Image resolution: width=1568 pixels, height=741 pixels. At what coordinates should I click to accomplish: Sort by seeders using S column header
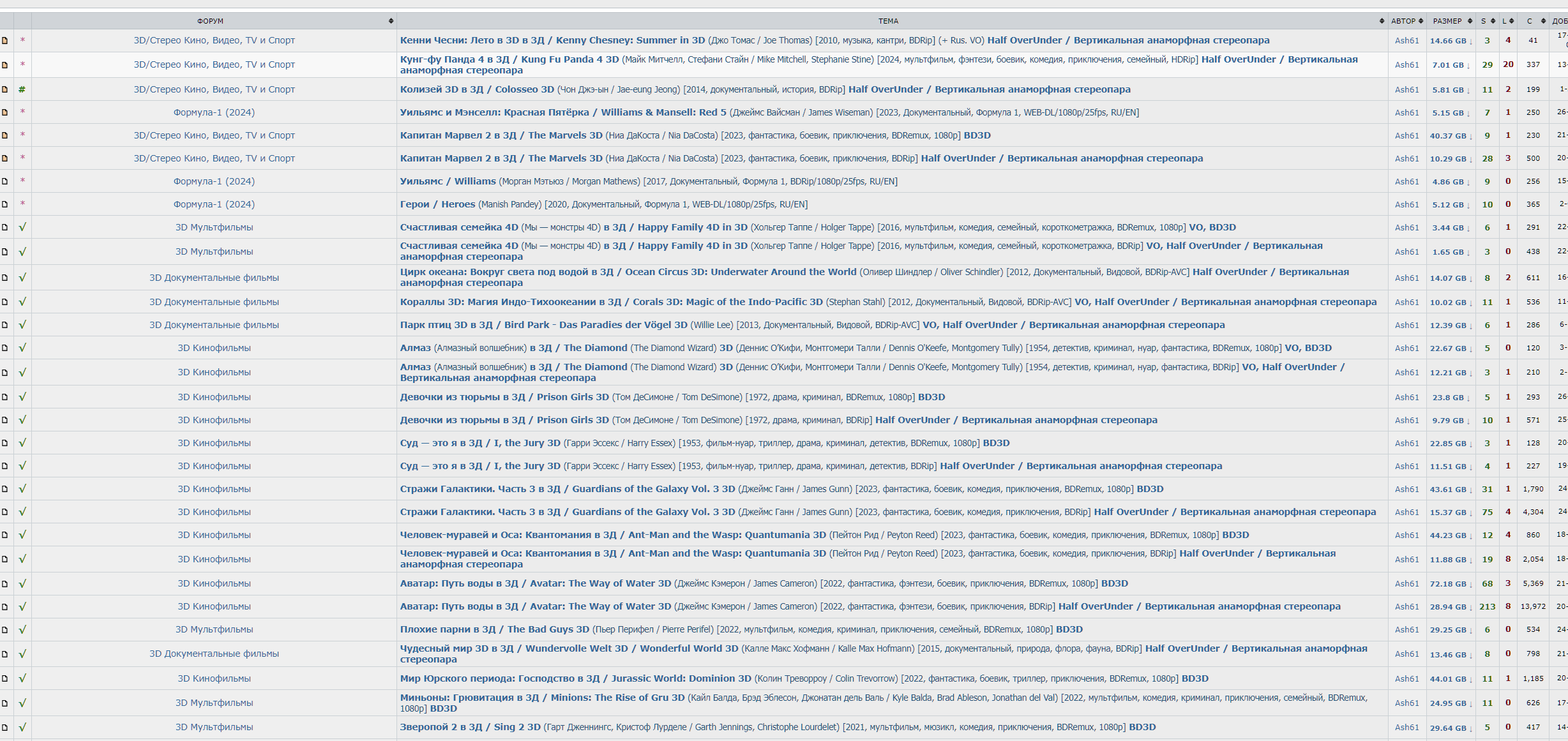click(x=1487, y=21)
